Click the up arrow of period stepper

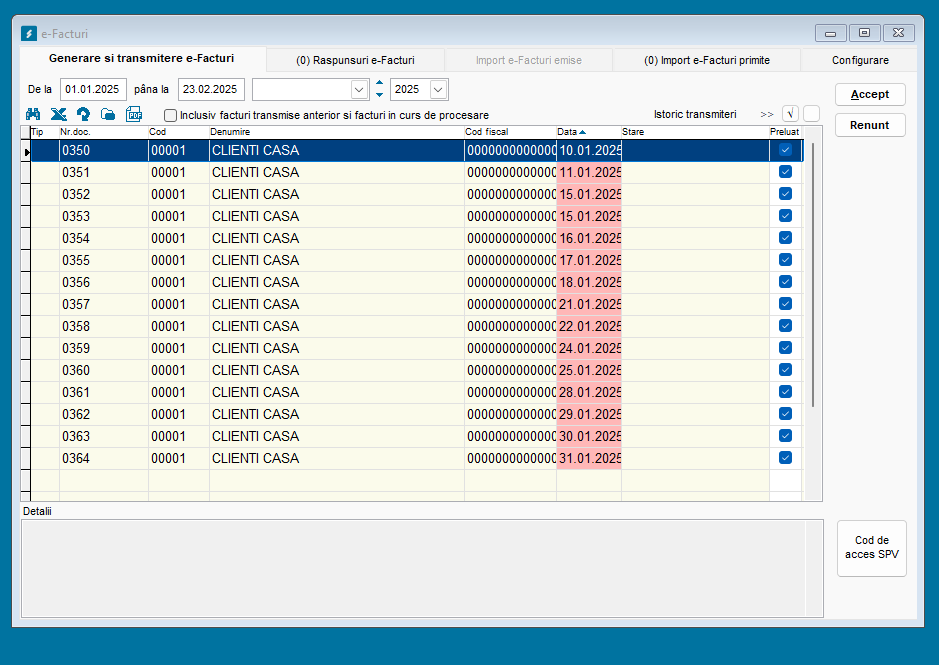pyautogui.click(x=379, y=83)
